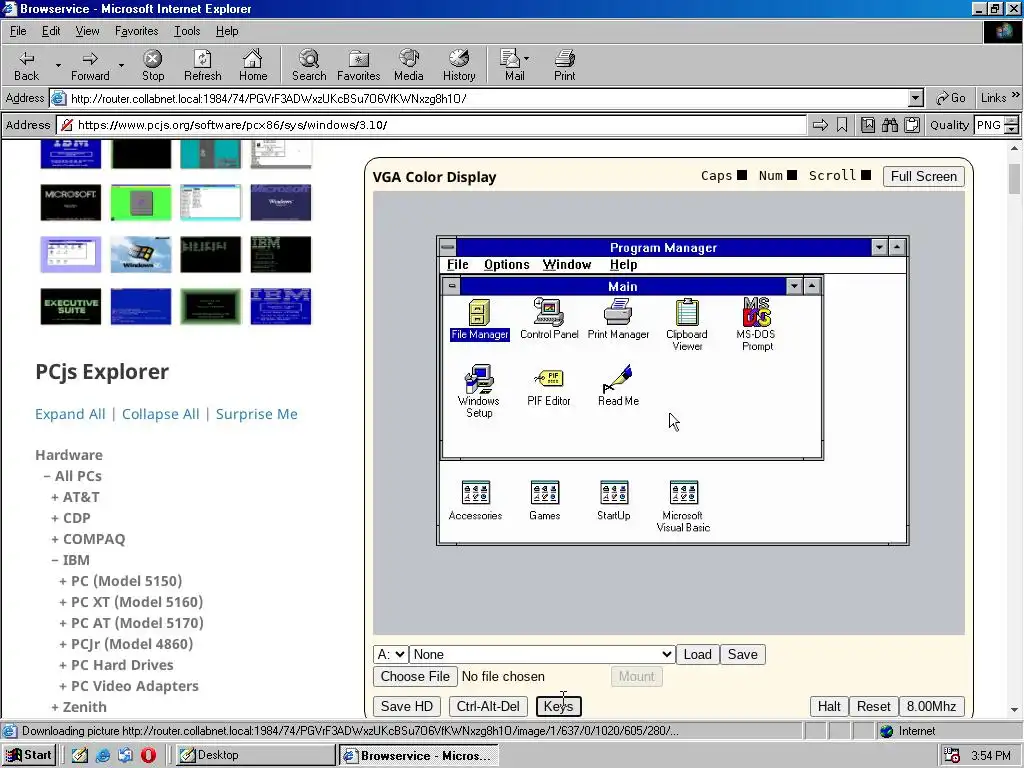Screen dimensions: 1024x768
Task: Open the Windows Setup icon
Action: coord(479,391)
